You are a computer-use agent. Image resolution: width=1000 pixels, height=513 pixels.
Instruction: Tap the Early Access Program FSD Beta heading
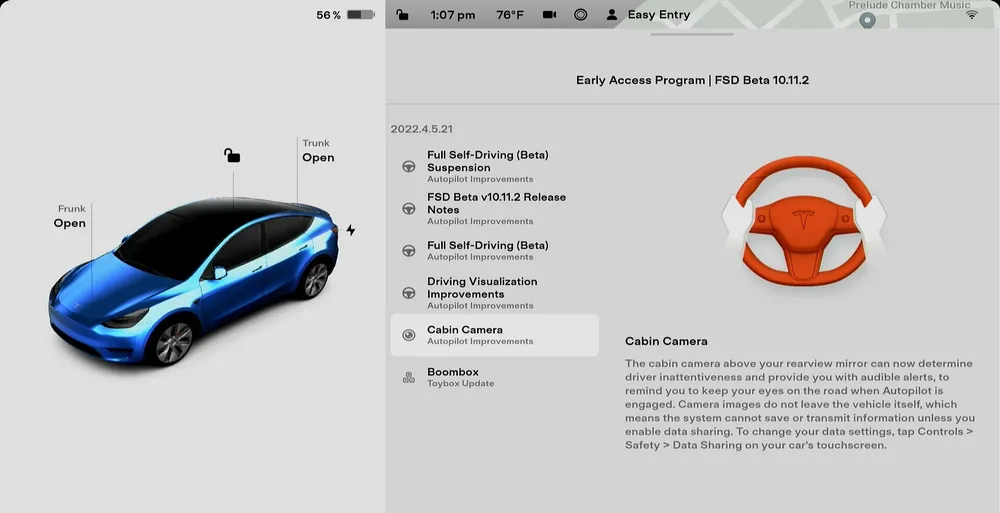[x=693, y=80]
